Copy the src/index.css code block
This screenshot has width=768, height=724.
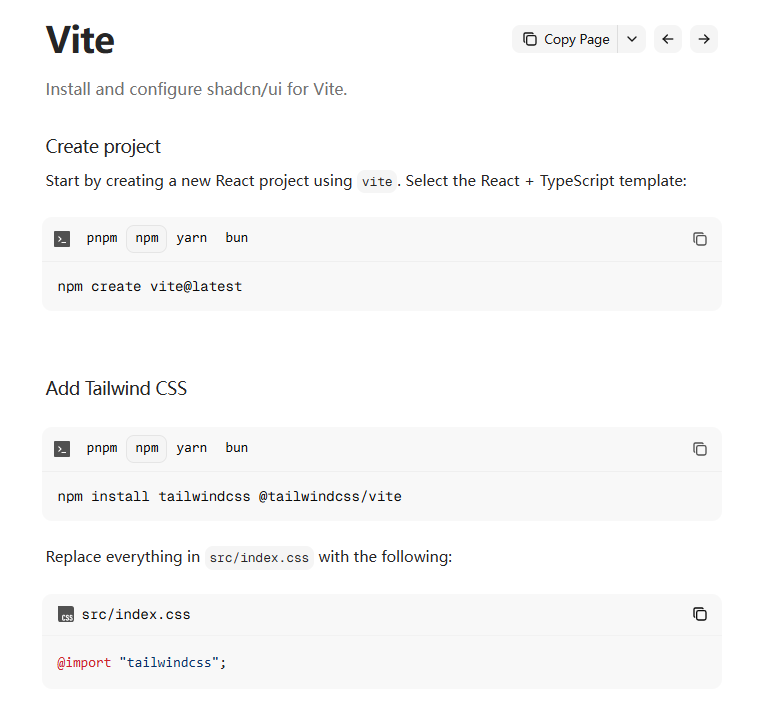(x=700, y=614)
